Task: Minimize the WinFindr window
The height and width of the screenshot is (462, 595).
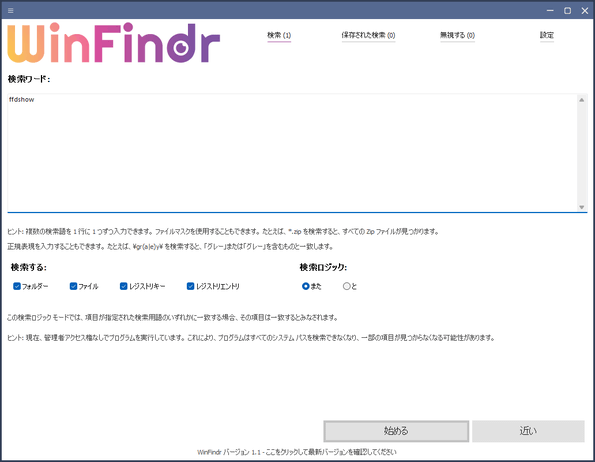Action: [550, 11]
